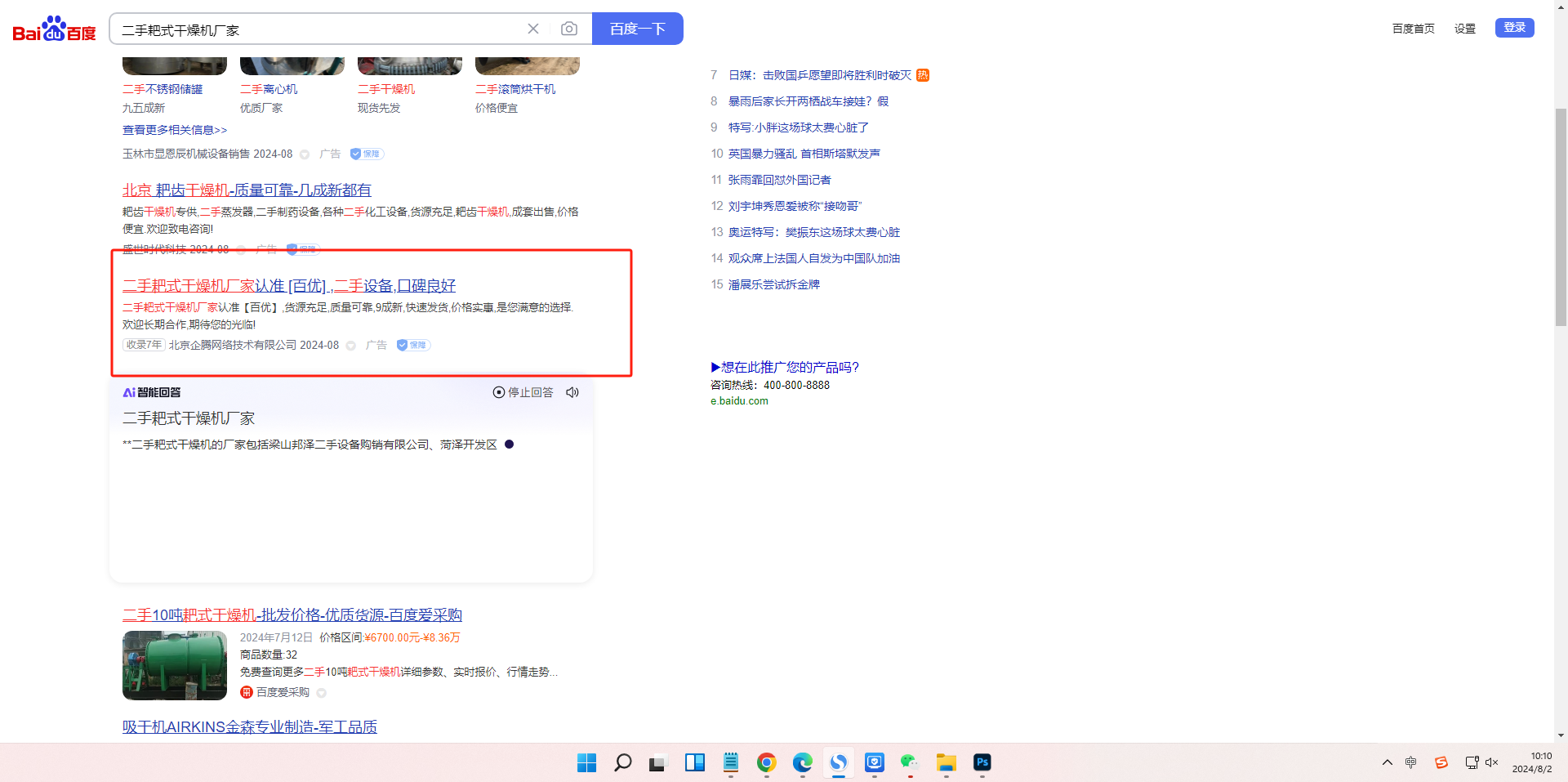The height and width of the screenshot is (782, 1568).
Task: Click 保障 badge beside 玉林市显恩辰机械设备销售
Action: pos(367,154)
